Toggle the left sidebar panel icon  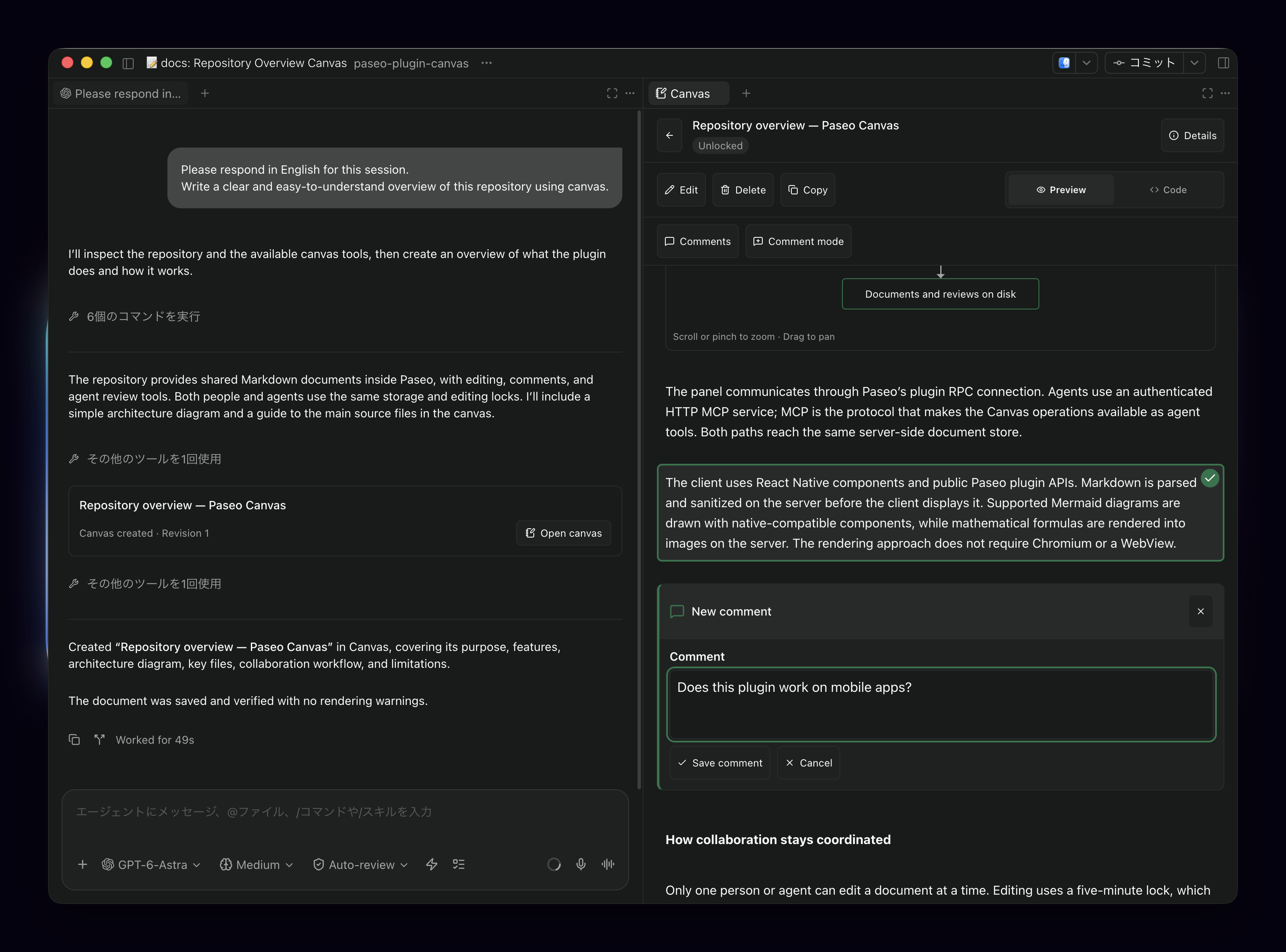tap(128, 63)
